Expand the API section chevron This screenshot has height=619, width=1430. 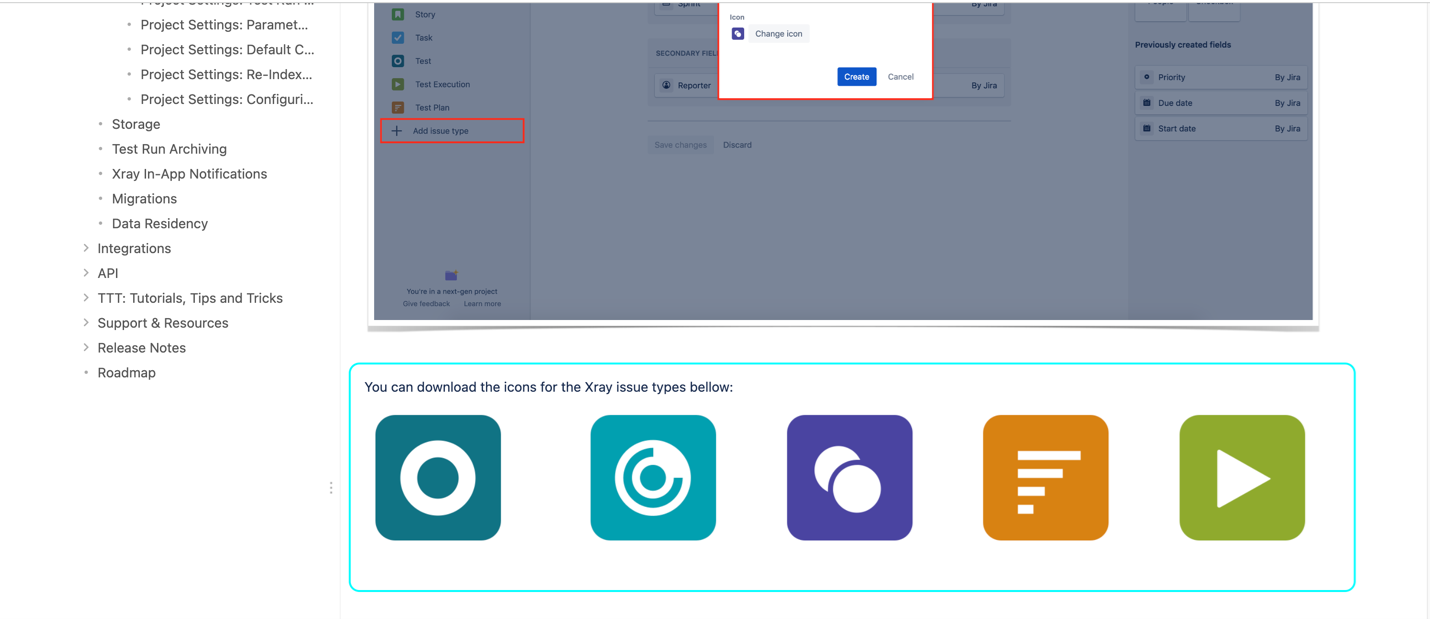(86, 273)
